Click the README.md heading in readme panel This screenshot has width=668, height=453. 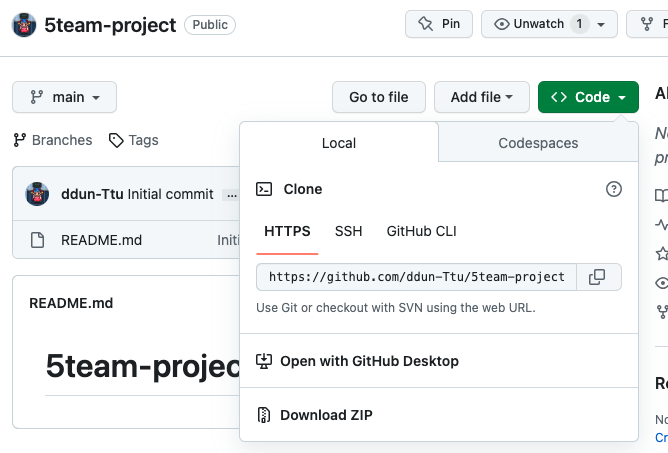pyautogui.click(x=71, y=303)
